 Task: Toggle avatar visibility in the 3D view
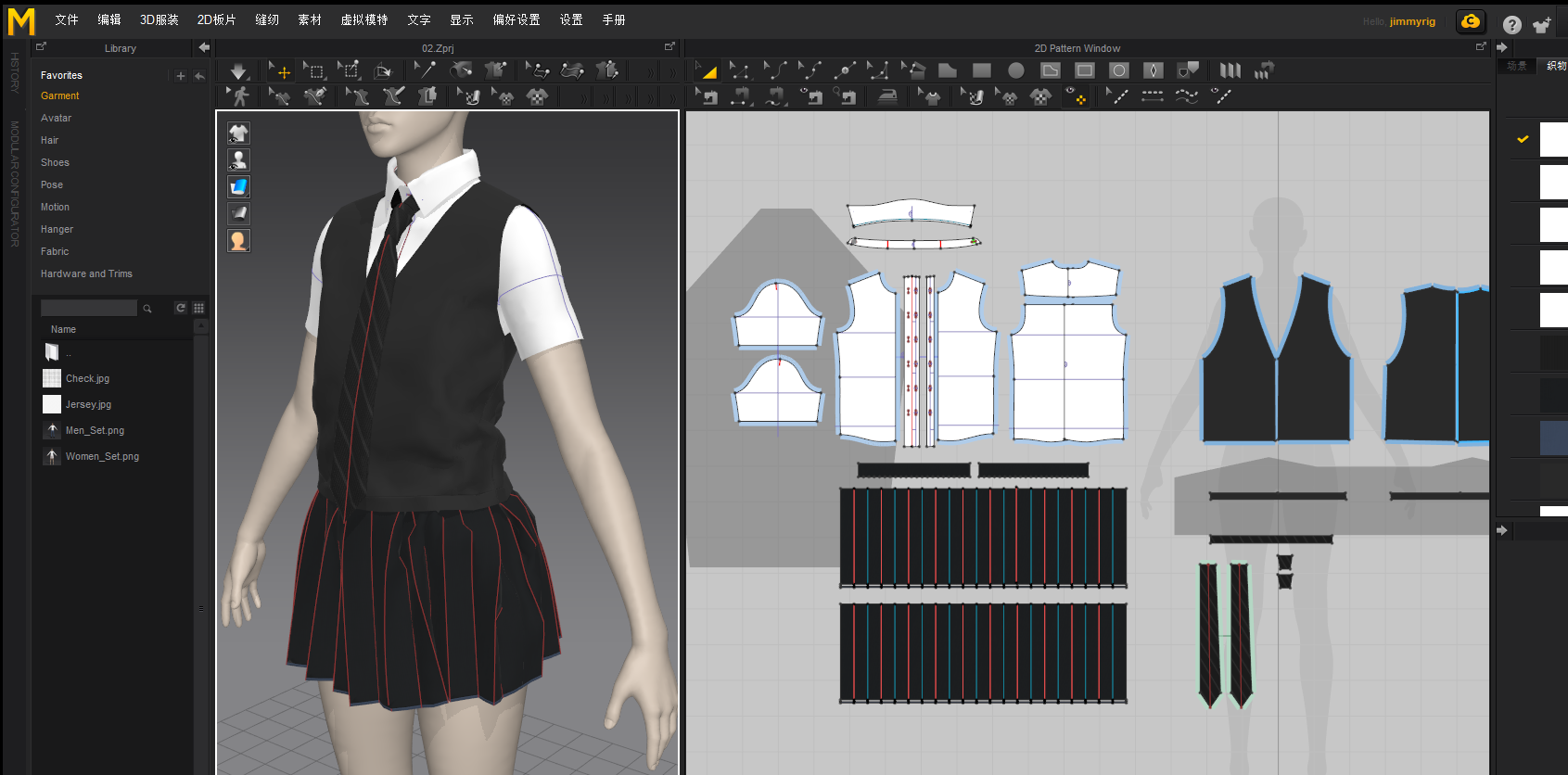pos(238,160)
